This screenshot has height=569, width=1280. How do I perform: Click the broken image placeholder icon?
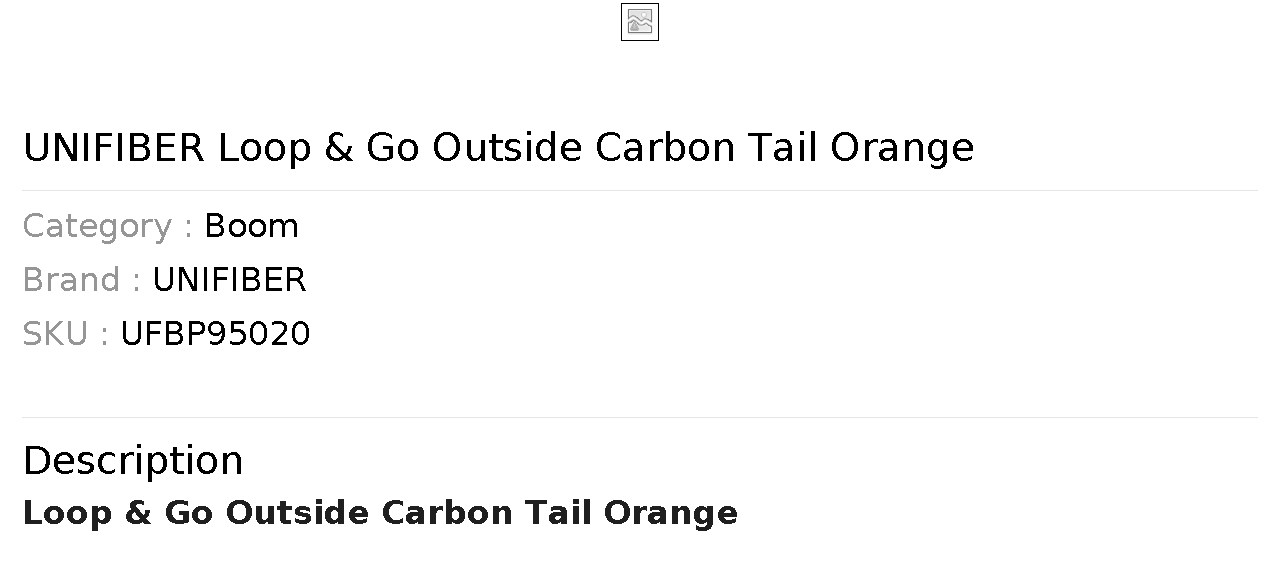click(x=640, y=22)
